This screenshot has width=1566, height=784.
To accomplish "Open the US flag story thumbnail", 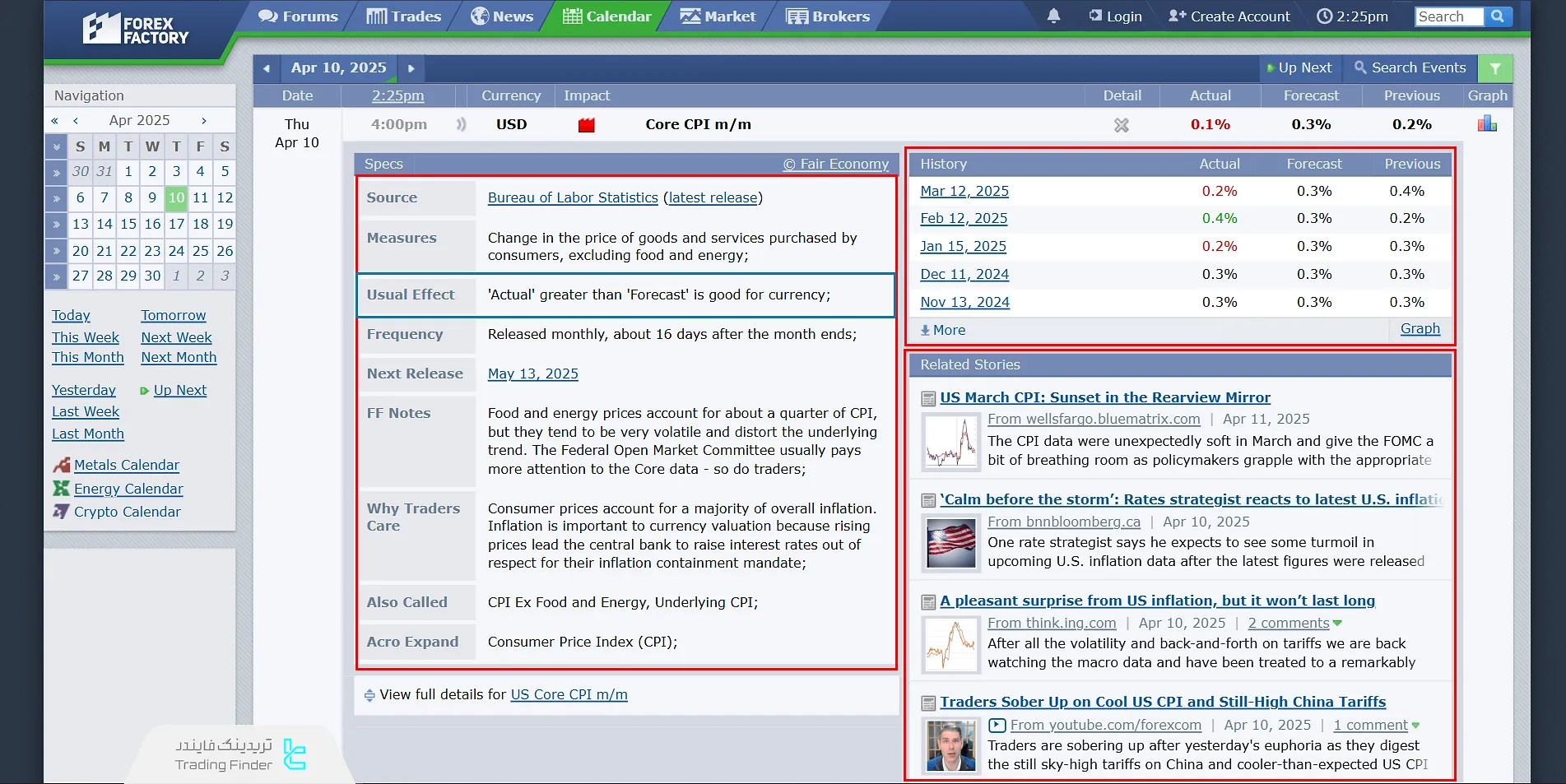I will click(950, 543).
